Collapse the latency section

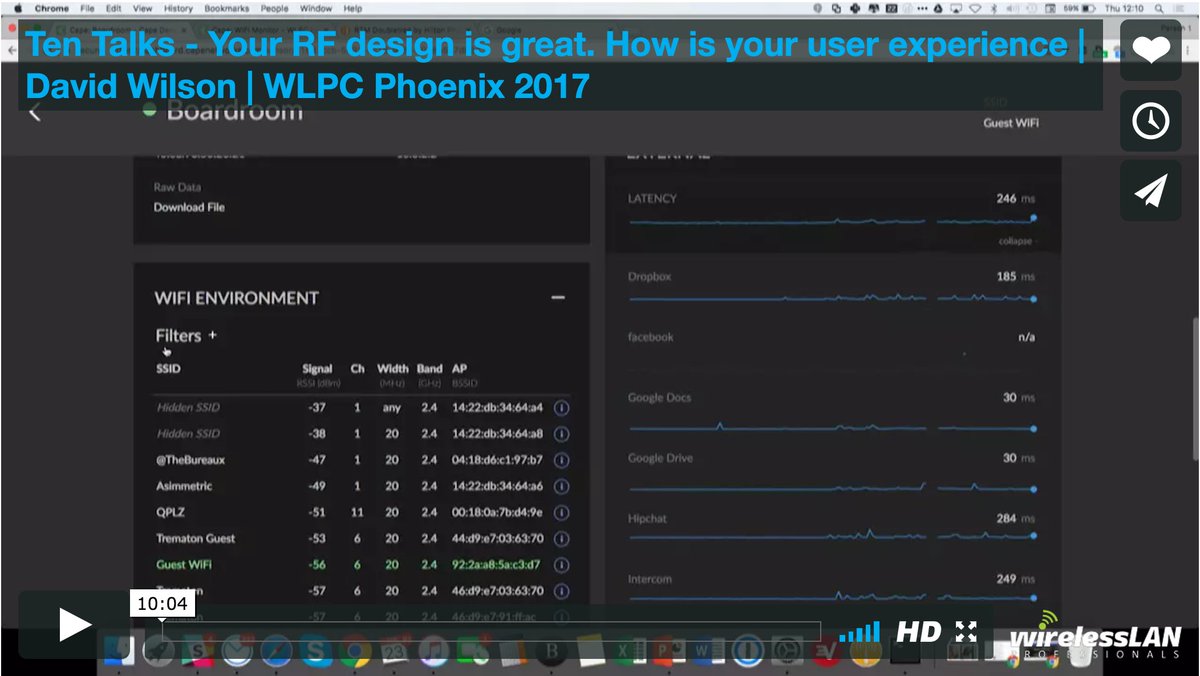point(1015,241)
